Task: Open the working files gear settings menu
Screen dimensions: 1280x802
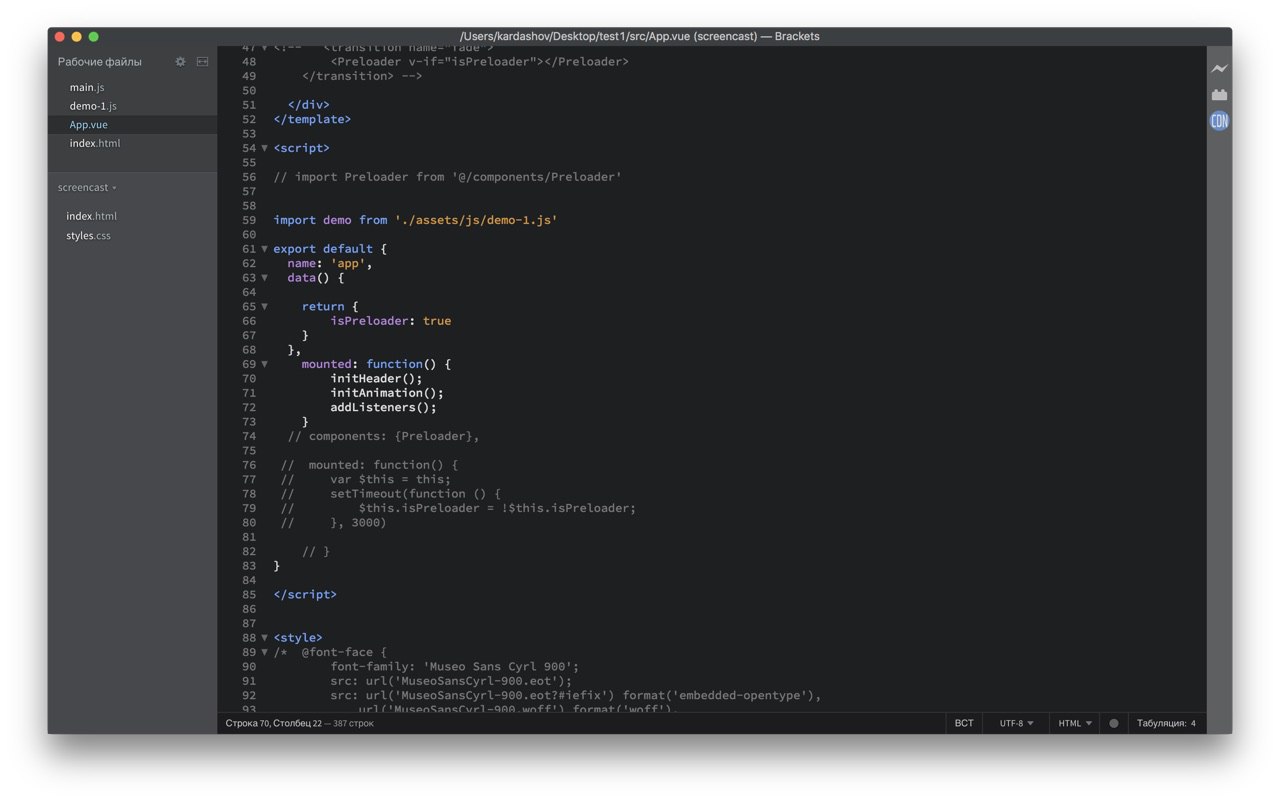Action: pyautogui.click(x=180, y=62)
